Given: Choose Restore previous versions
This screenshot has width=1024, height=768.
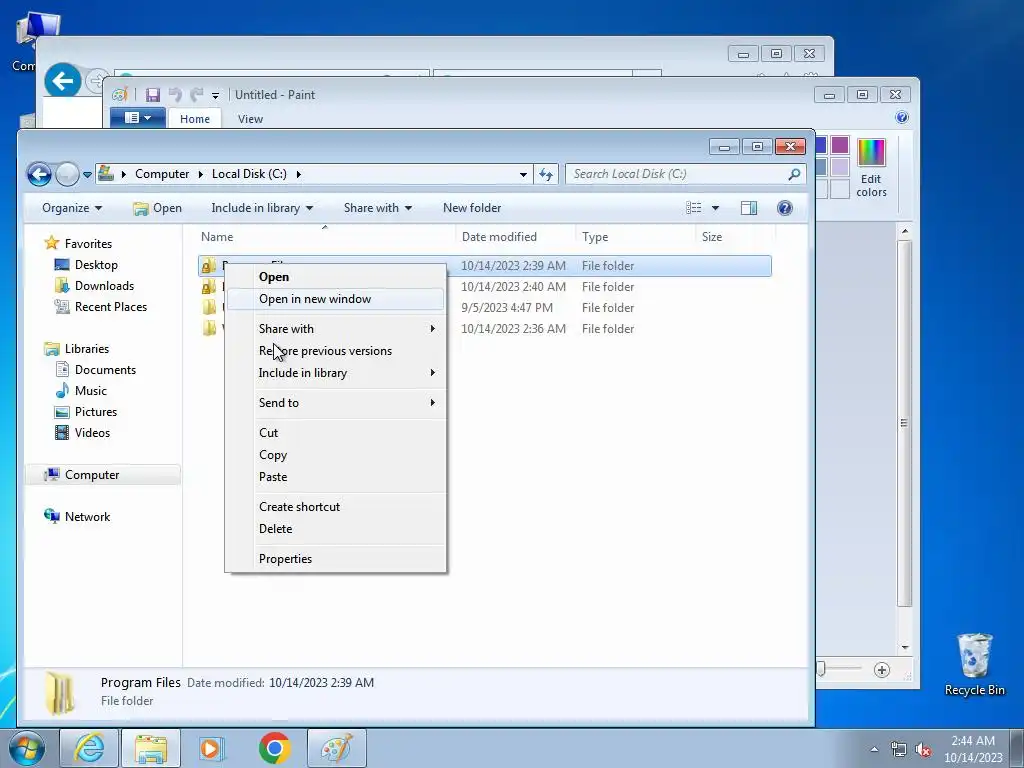Looking at the screenshot, I should click(x=336, y=351).
